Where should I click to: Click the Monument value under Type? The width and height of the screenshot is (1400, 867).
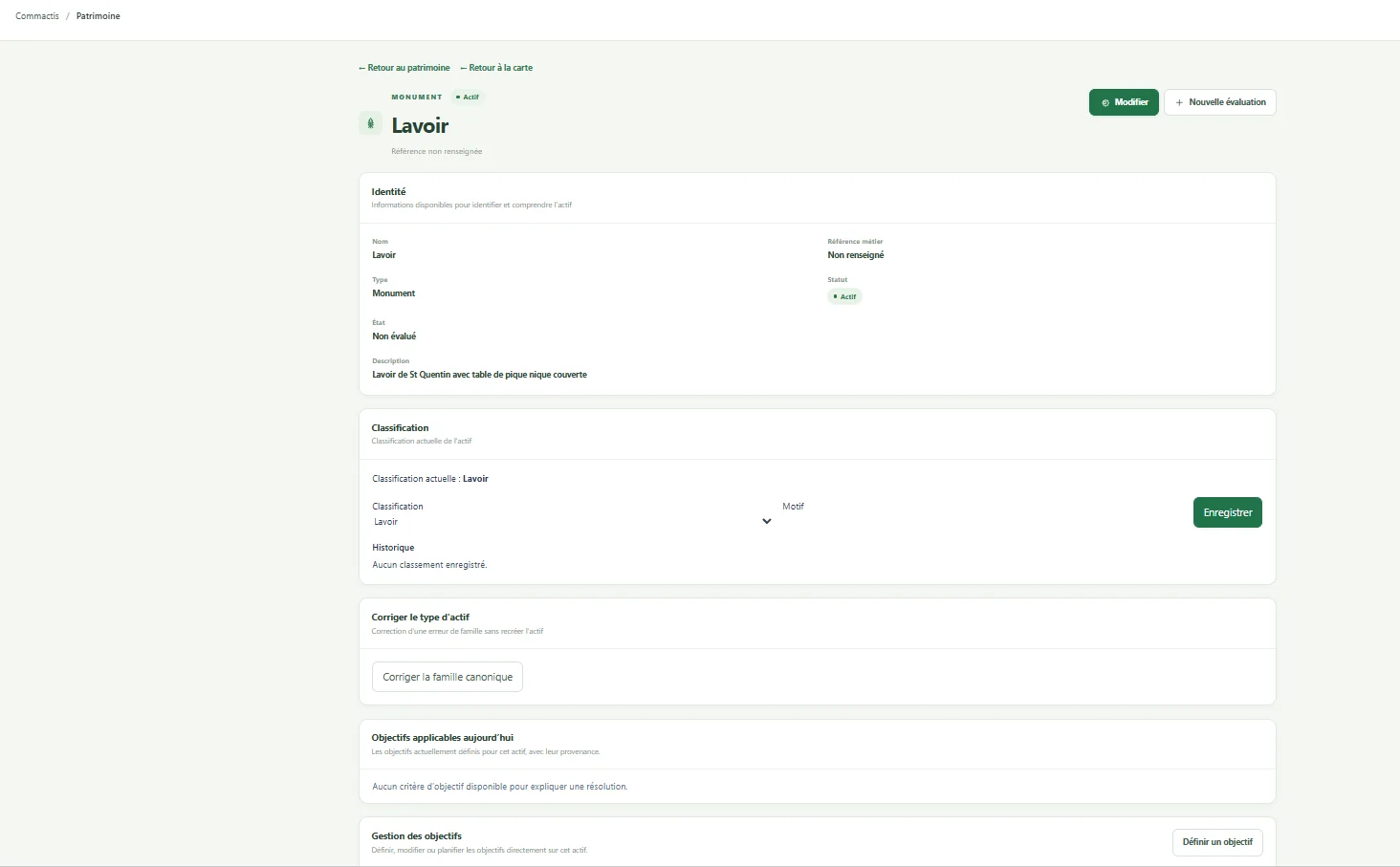(394, 293)
